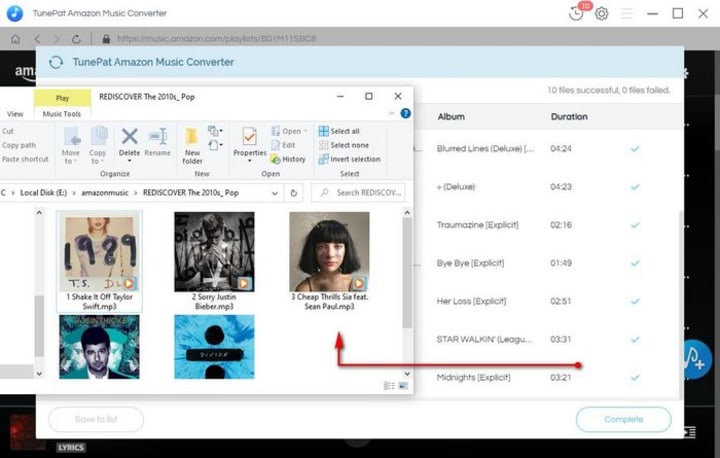Switch to the Music Tools tab
The width and height of the screenshot is (720, 458).
pos(62,114)
